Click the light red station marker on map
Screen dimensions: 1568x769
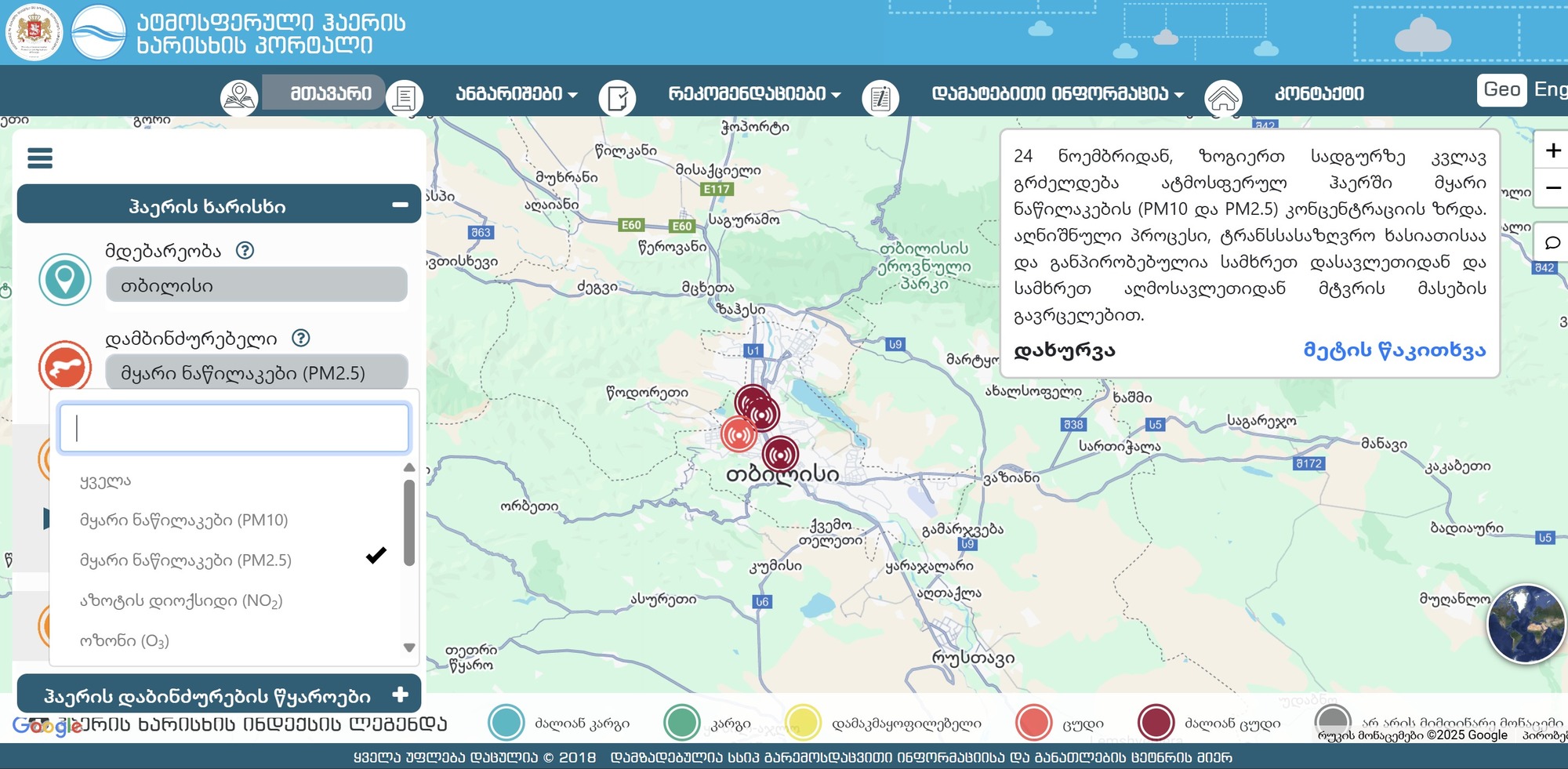(738, 433)
